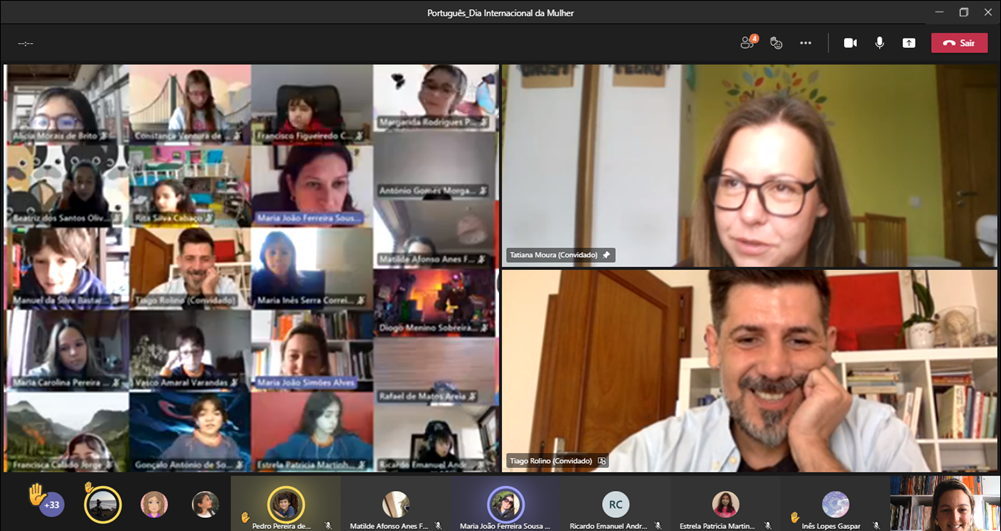Image resolution: width=1001 pixels, height=531 pixels.
Task: Toggle the camera on or off
Action: (x=850, y=43)
